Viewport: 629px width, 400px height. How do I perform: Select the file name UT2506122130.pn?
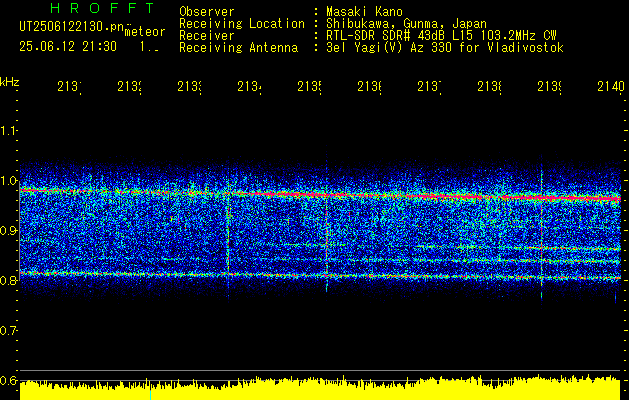point(71,27)
